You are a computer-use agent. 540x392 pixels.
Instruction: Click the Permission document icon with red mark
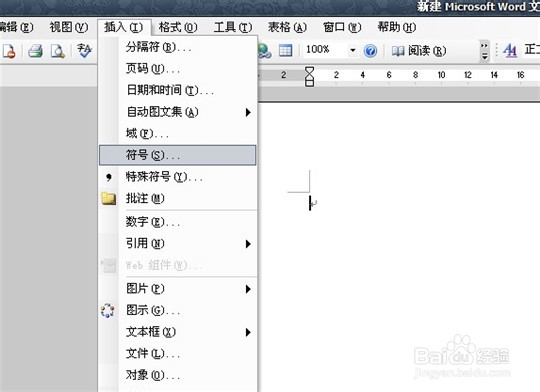[9, 51]
